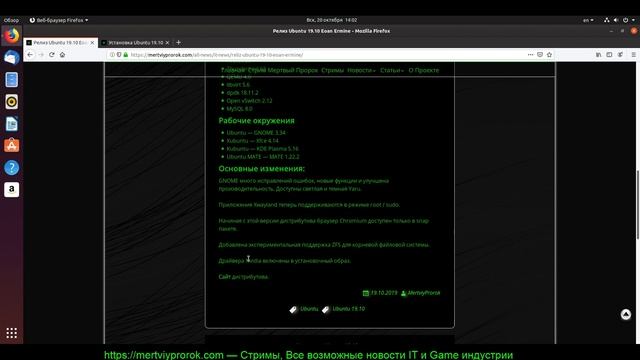Close the 'Релиз Ubuntu 19.10' tab
Image resolution: width=640 pixels, height=360 pixels.
[93, 42]
